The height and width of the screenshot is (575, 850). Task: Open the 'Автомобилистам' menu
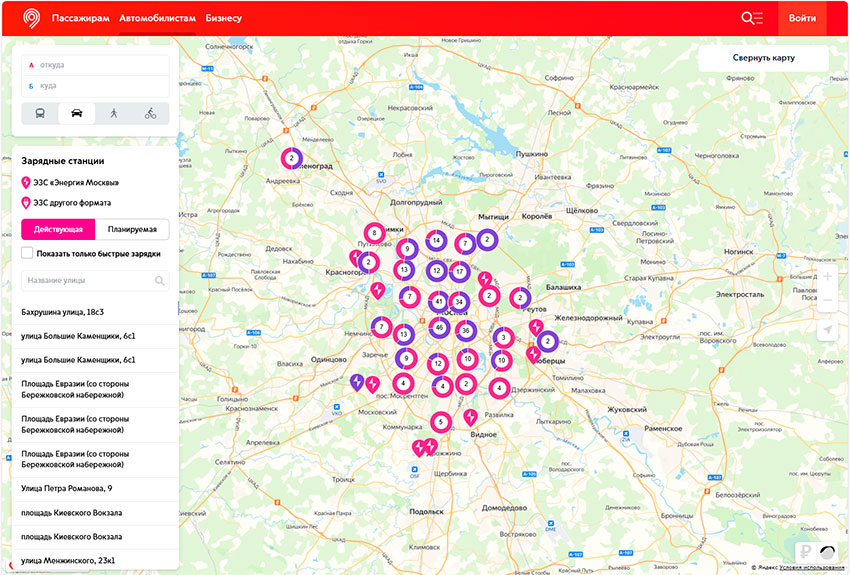click(x=157, y=18)
